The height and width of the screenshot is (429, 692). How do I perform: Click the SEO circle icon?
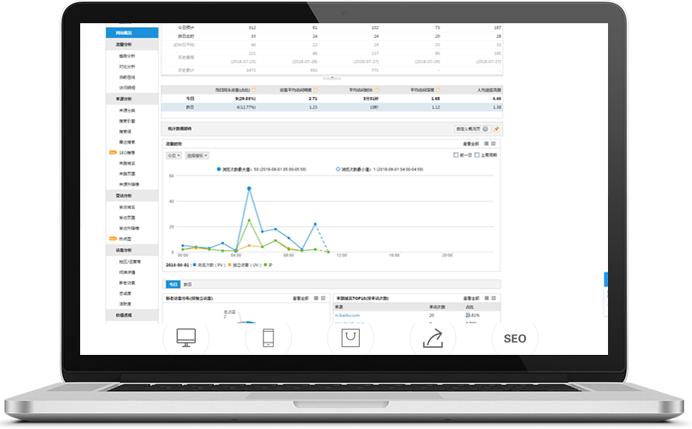(515, 340)
